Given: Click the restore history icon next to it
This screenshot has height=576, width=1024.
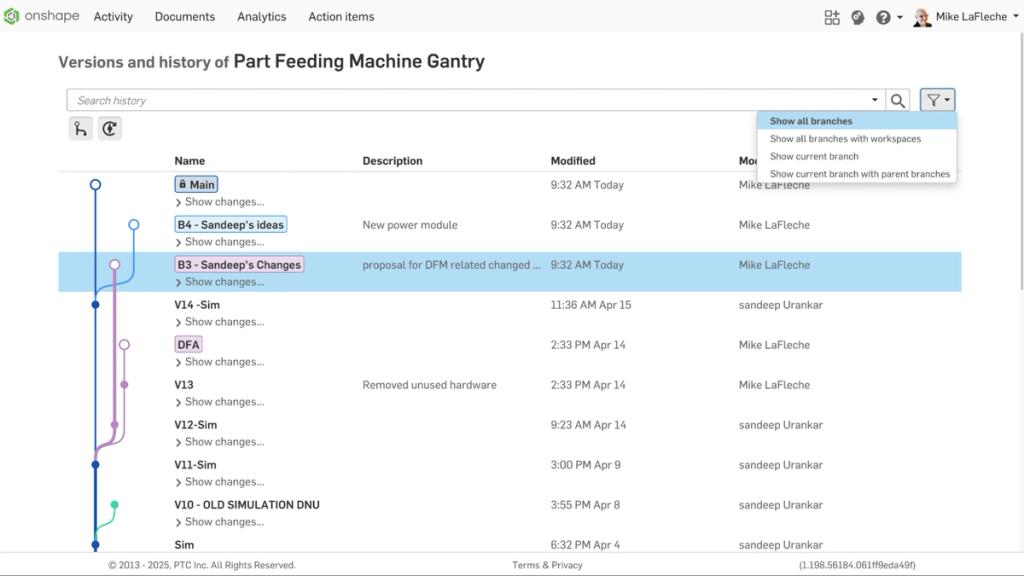Looking at the screenshot, I should [108, 128].
